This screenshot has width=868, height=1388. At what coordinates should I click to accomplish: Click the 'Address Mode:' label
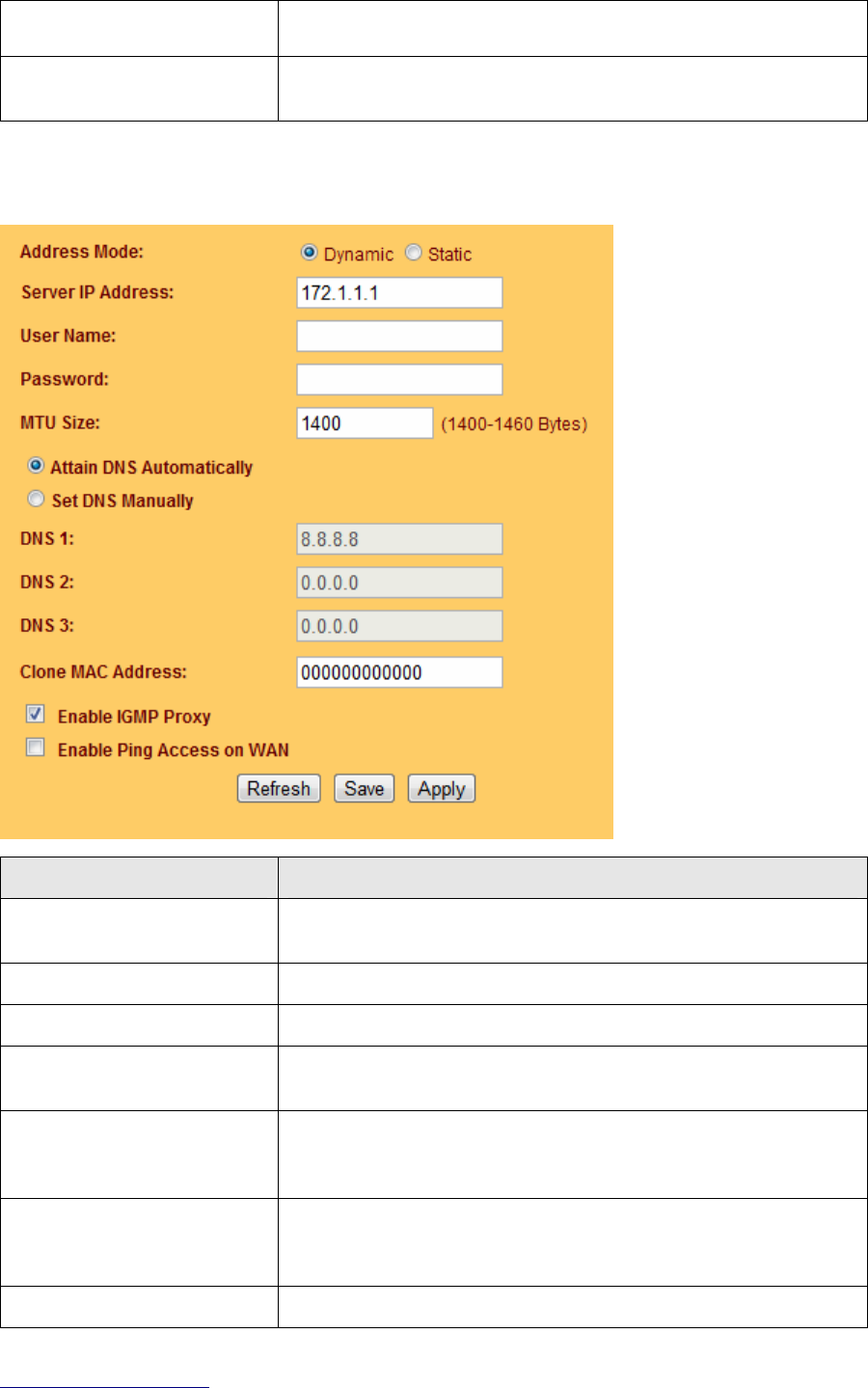(82, 252)
